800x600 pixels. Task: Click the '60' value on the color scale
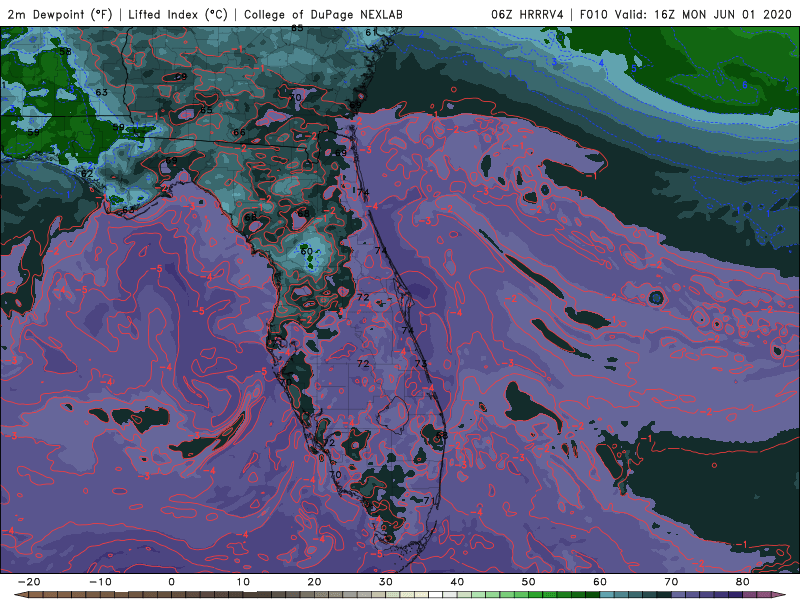click(600, 582)
